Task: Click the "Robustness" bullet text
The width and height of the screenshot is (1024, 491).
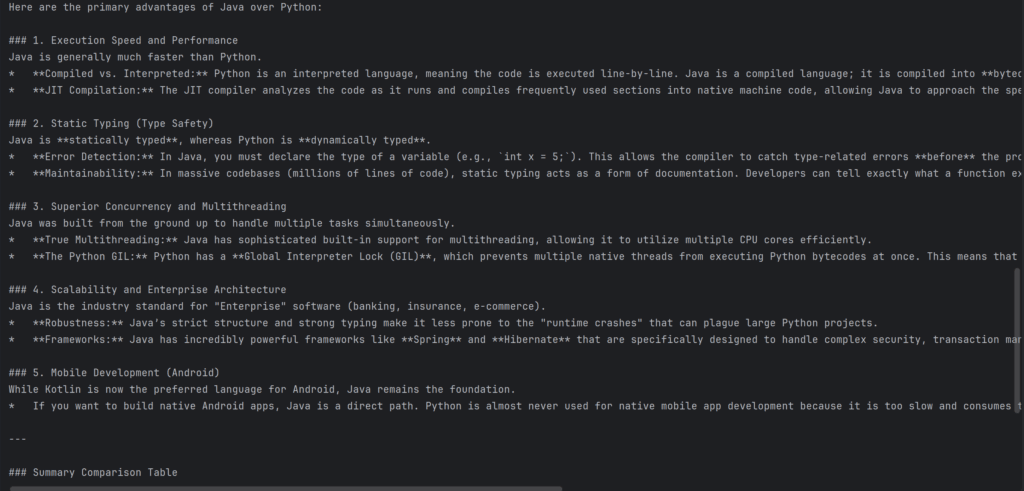Action: (77, 322)
